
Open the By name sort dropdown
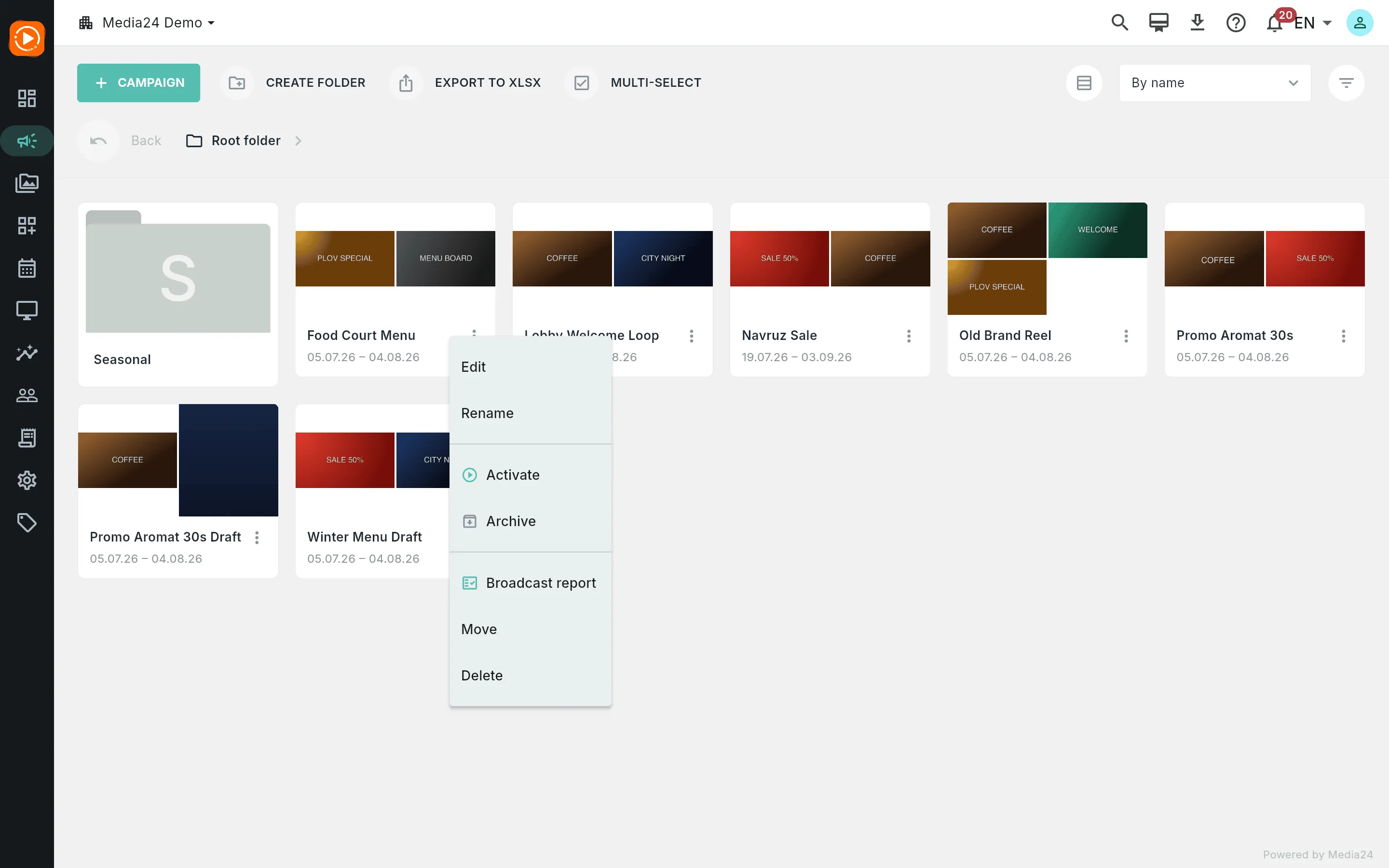coord(1215,82)
